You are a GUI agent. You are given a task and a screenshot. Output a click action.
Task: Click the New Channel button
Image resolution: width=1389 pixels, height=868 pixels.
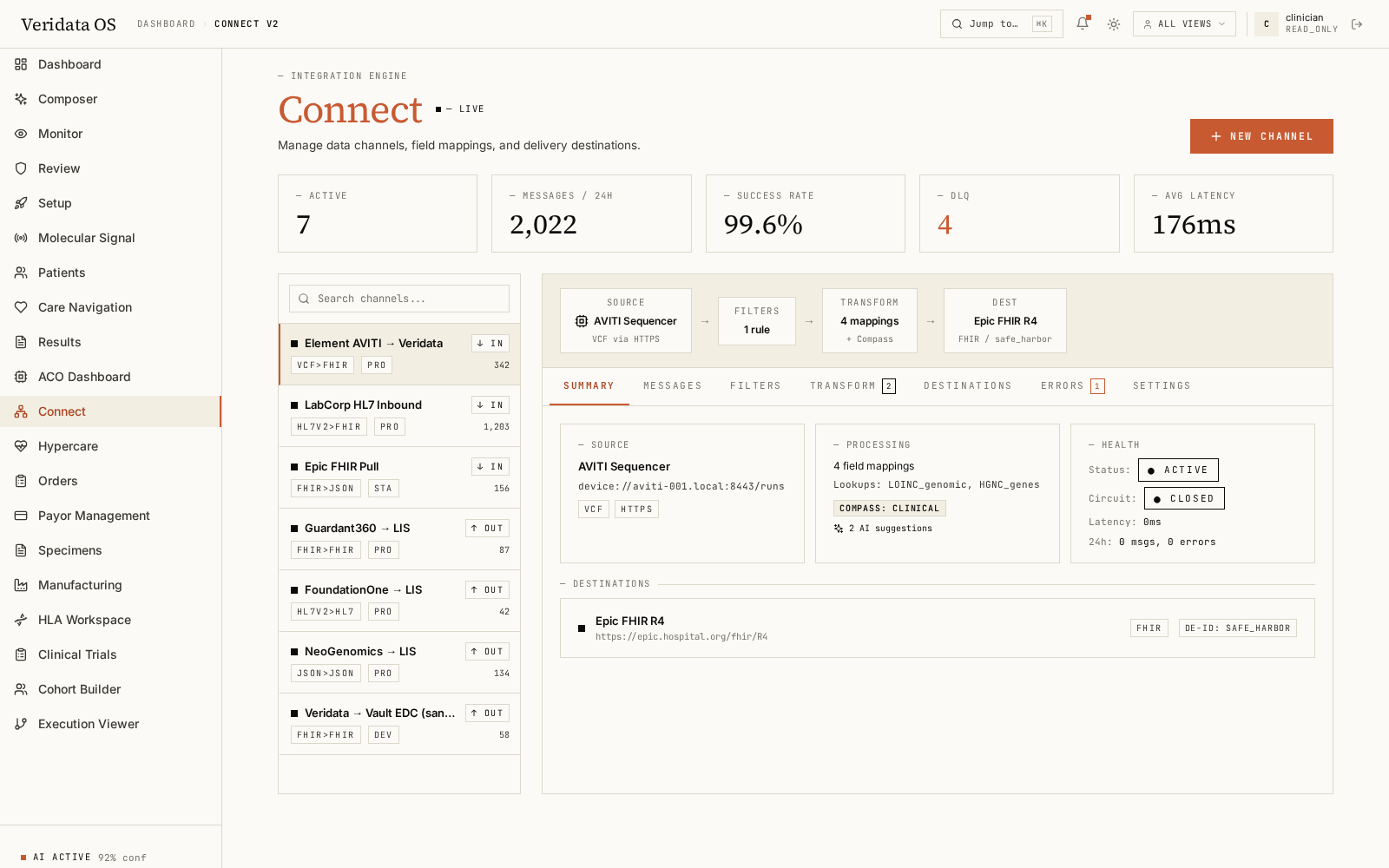pos(1261,136)
